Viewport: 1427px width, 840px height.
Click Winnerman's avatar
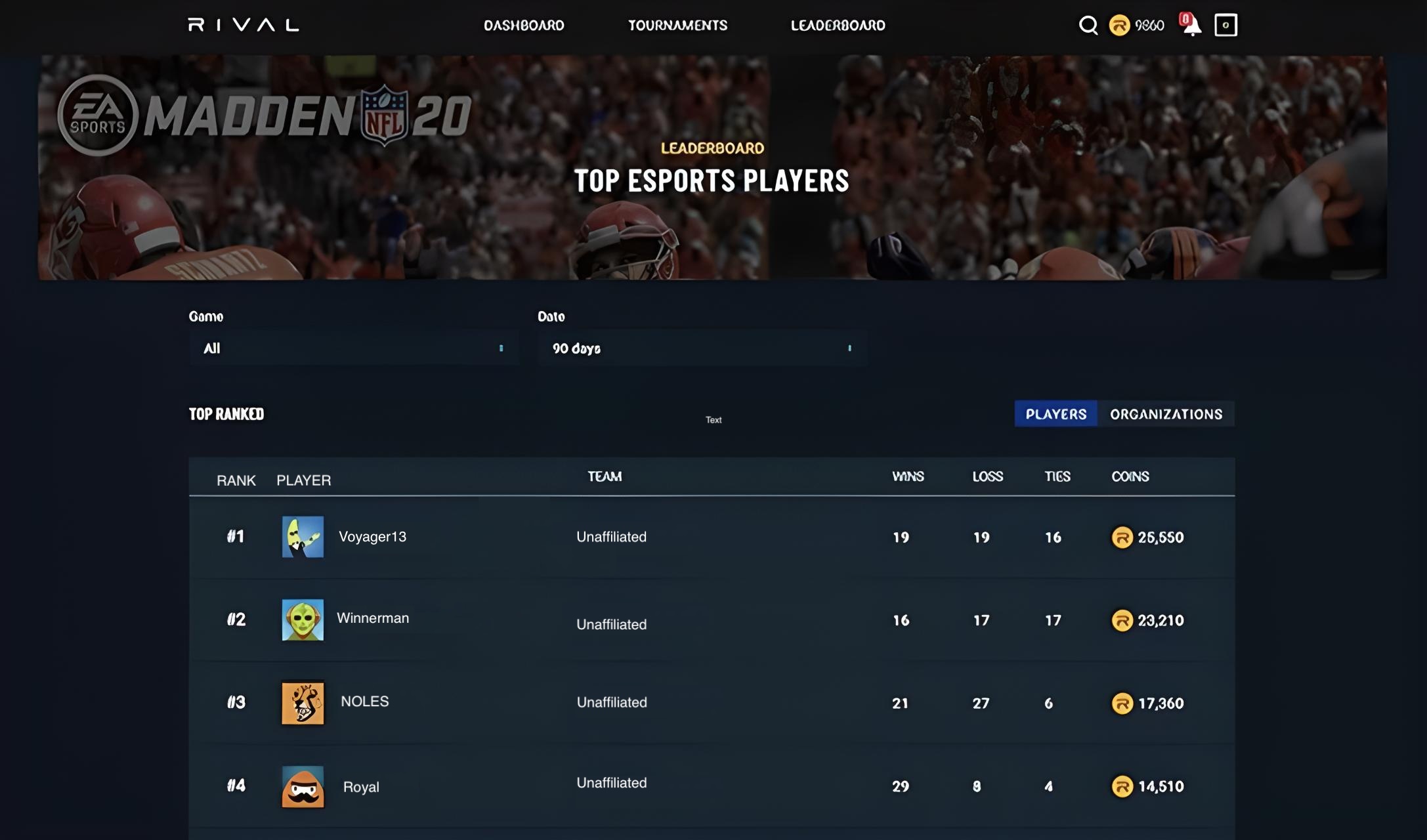303,619
